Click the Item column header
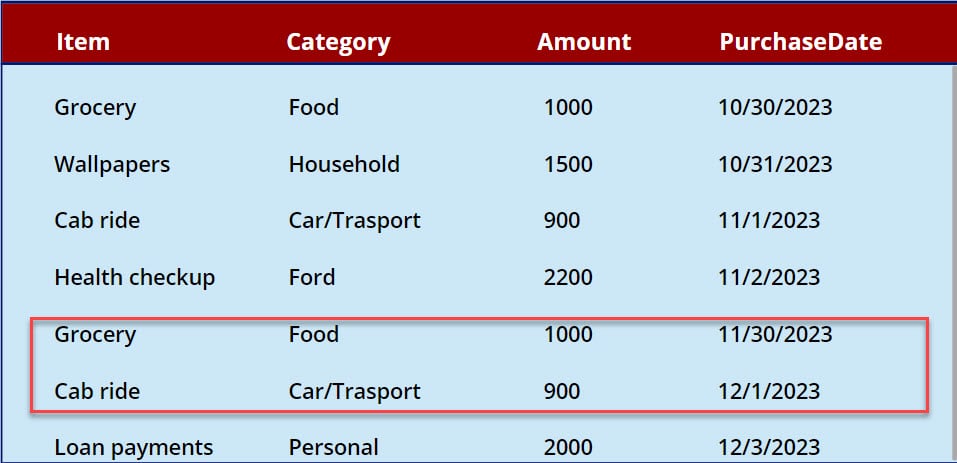 click(x=83, y=41)
